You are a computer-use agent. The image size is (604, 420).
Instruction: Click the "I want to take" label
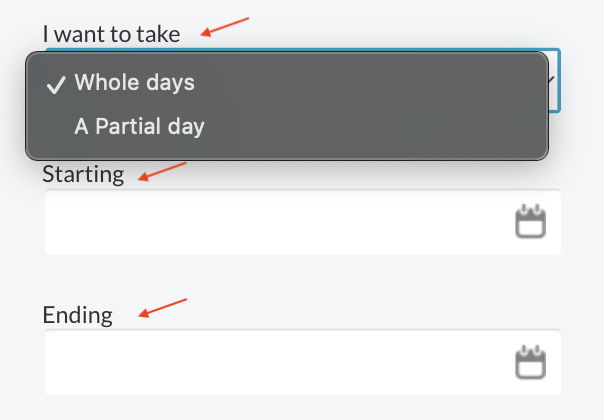tap(111, 34)
